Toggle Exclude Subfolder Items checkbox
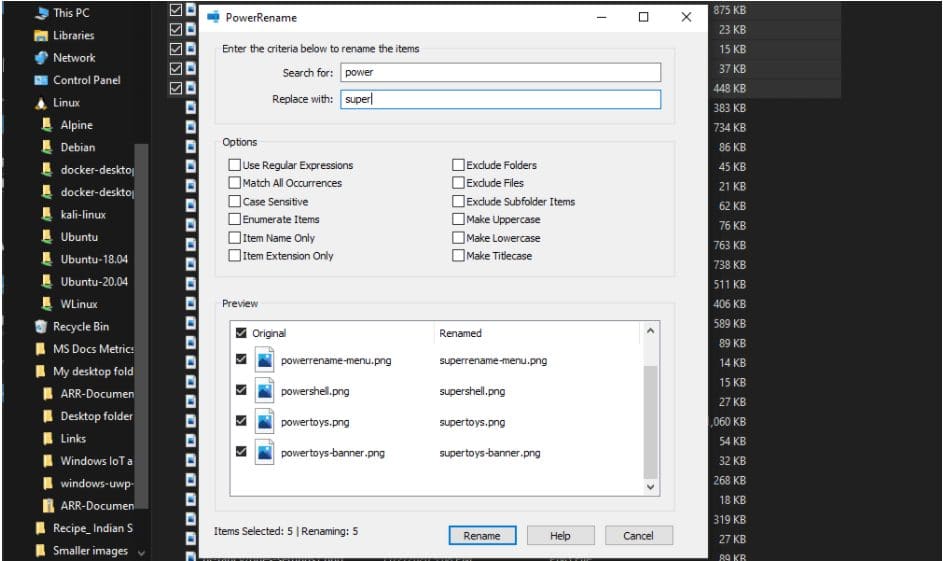The height and width of the screenshot is (561, 943). (458, 201)
